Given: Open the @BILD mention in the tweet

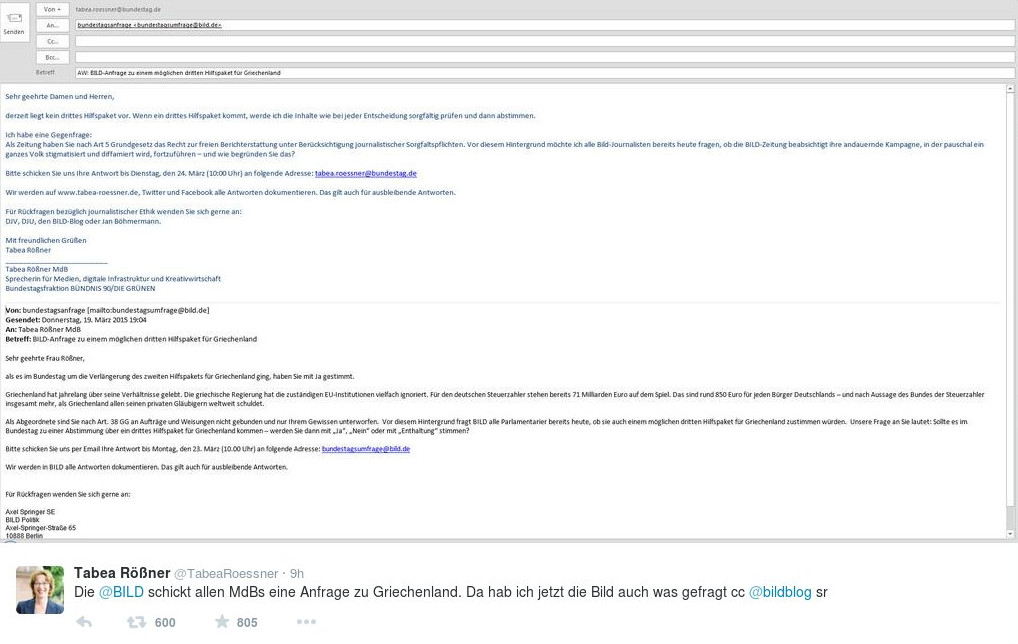Looking at the screenshot, I should click(121, 592).
